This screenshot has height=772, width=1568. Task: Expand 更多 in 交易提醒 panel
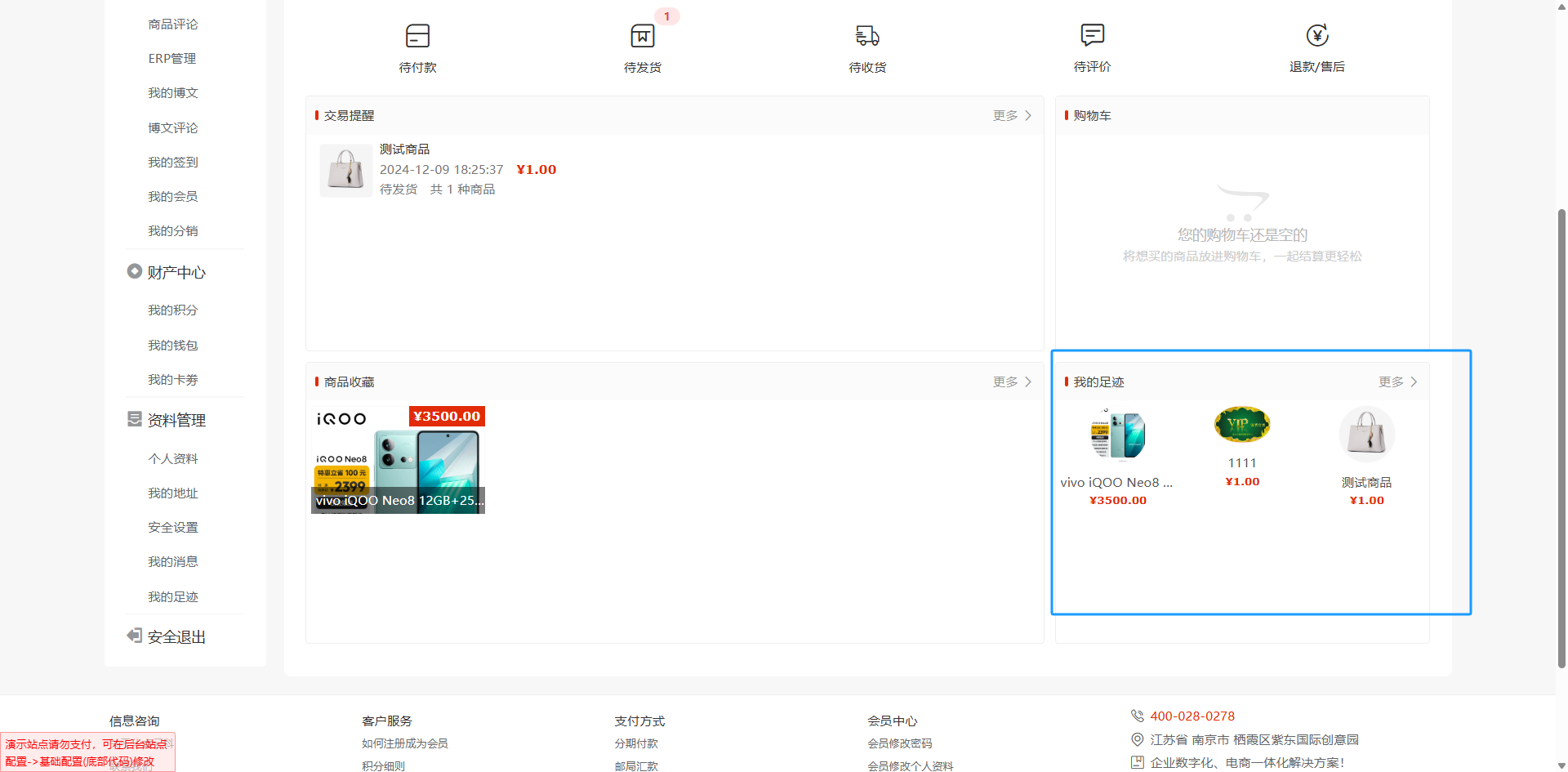point(1012,116)
